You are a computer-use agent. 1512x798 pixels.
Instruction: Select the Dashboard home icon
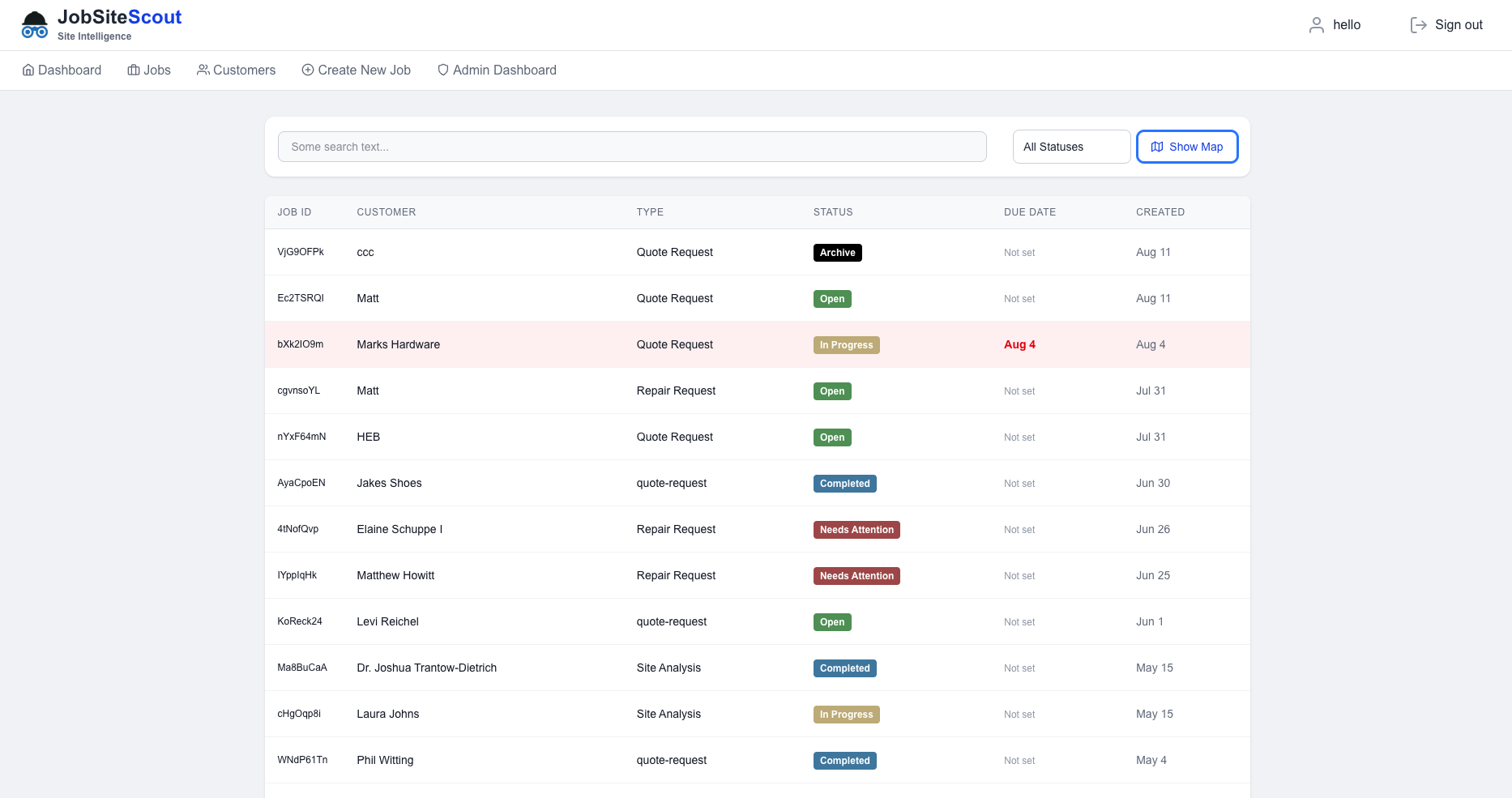click(28, 70)
